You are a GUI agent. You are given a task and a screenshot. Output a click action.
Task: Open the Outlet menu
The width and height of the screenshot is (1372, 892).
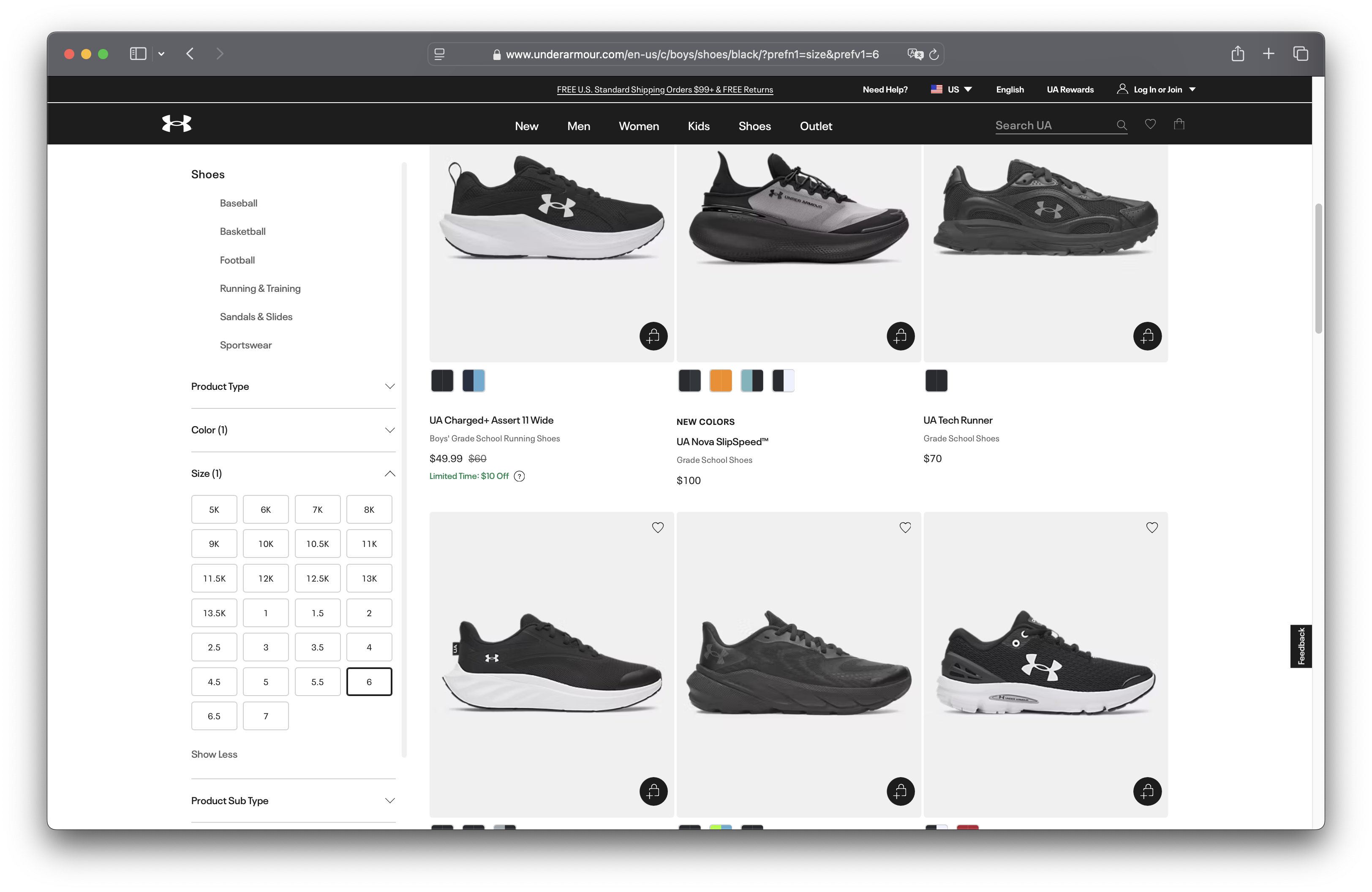pyautogui.click(x=816, y=126)
